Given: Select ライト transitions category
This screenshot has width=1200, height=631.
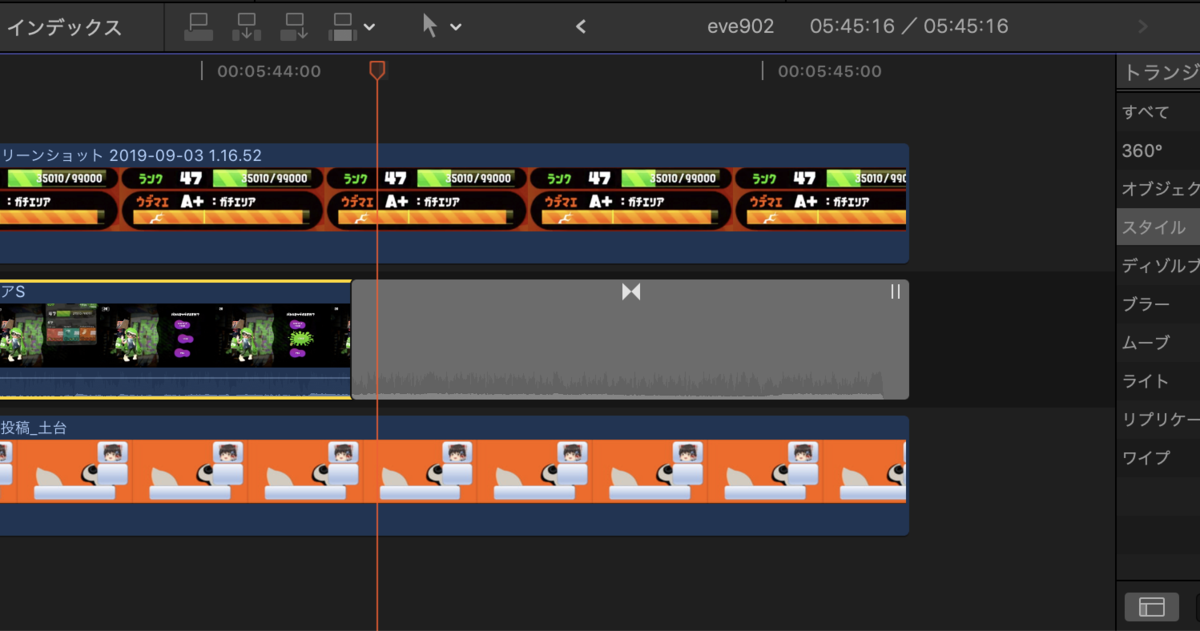Looking at the screenshot, I should point(1146,381).
